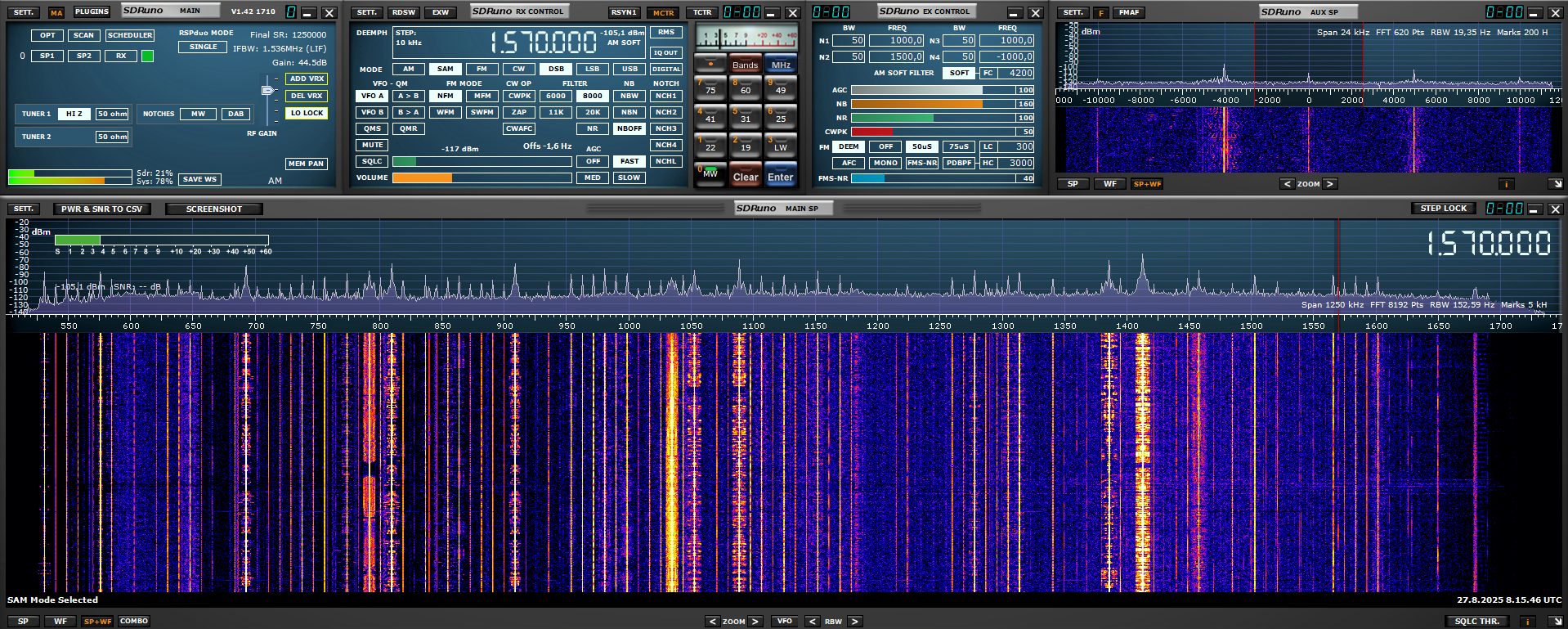
Task: Select the 22 m band keypad button
Action: tap(710, 145)
